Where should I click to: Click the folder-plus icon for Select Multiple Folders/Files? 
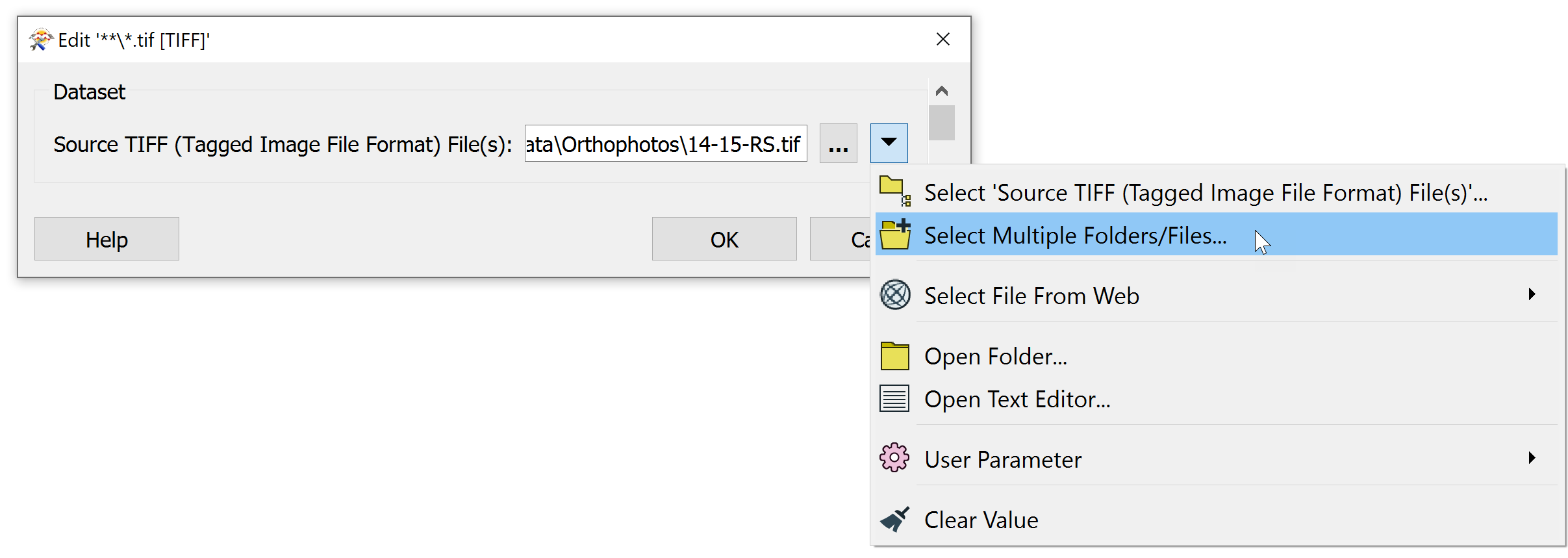point(895,235)
